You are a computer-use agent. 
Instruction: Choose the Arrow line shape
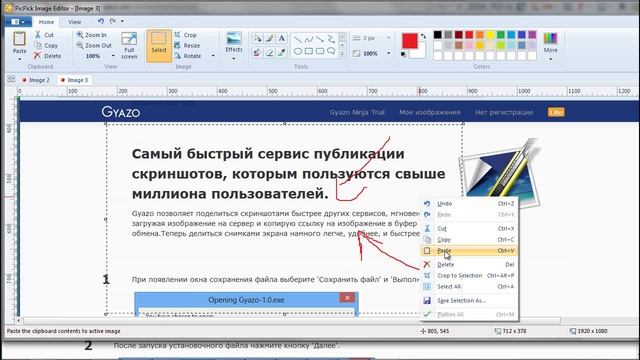(x=320, y=40)
